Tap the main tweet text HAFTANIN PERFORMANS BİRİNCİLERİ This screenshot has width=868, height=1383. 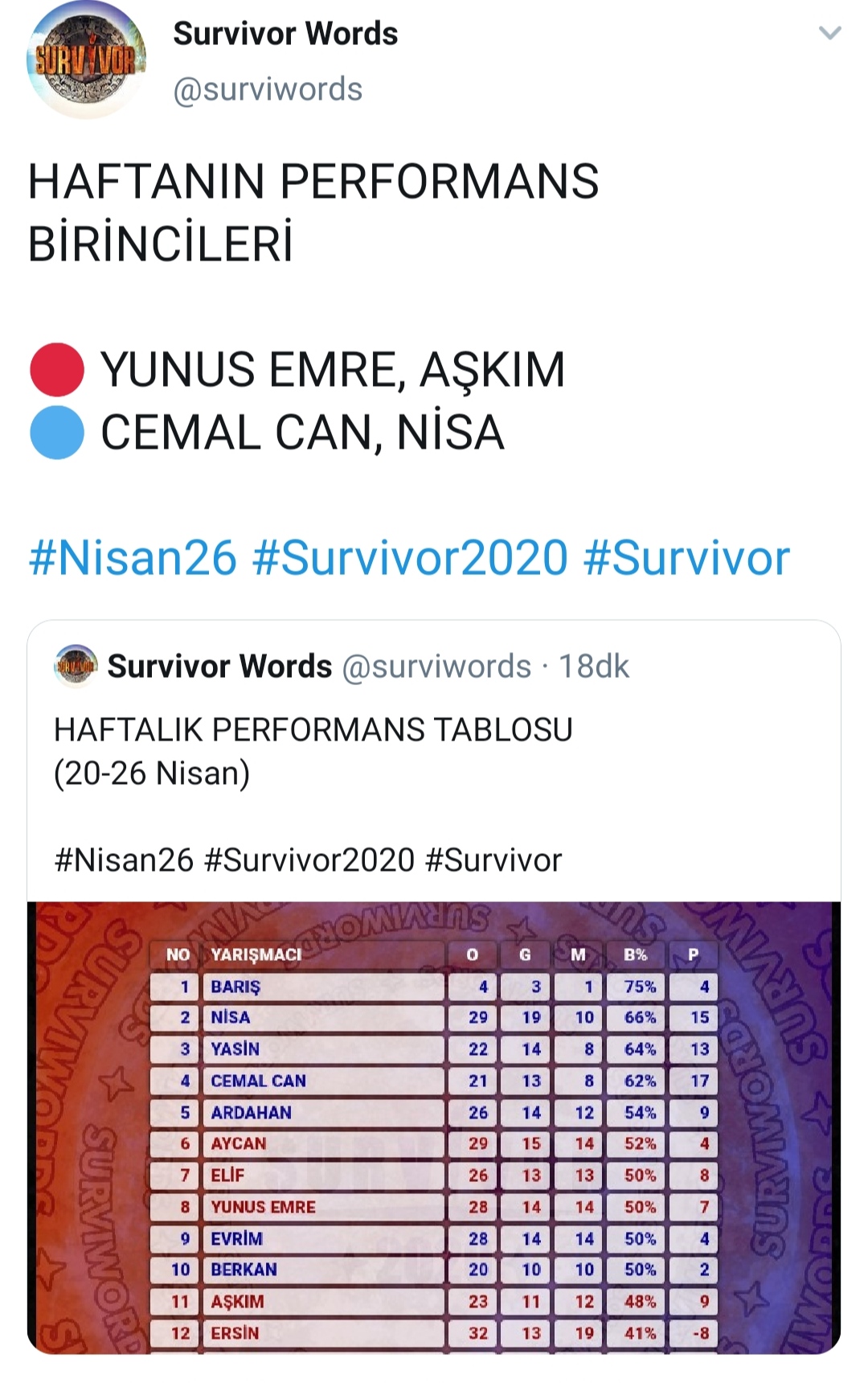[x=313, y=212]
